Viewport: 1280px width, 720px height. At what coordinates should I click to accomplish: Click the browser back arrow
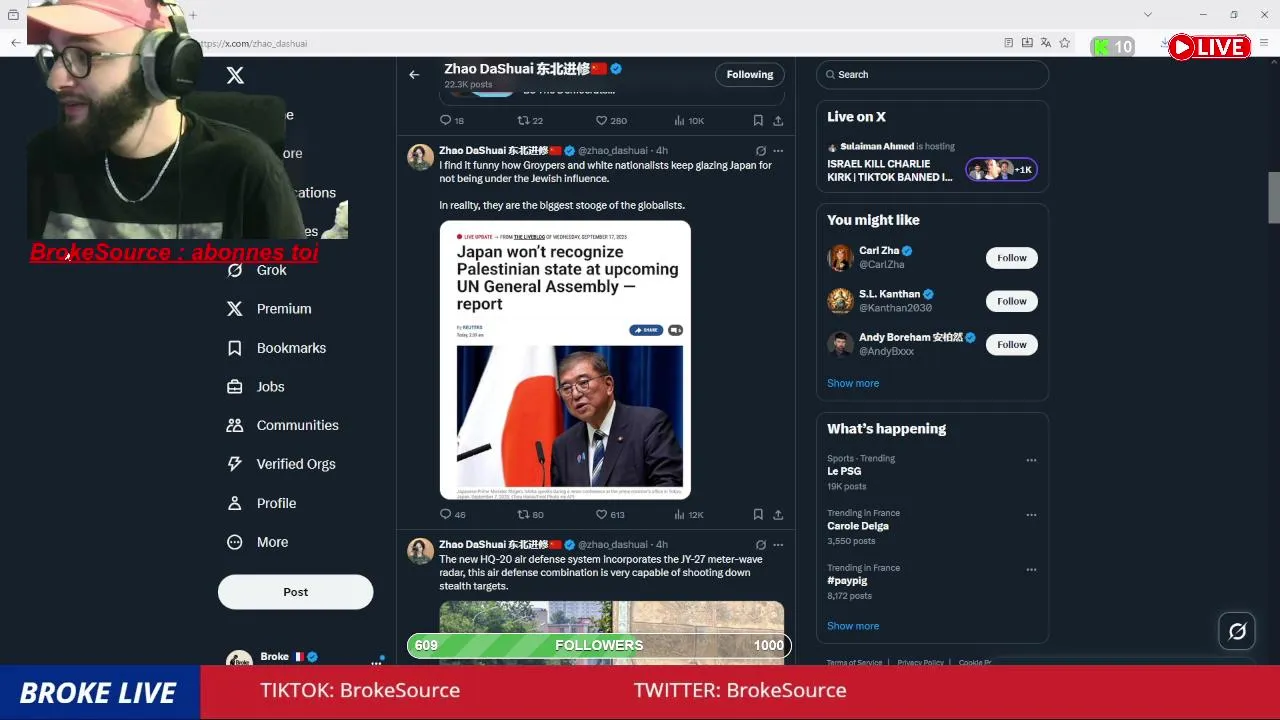pos(15,43)
